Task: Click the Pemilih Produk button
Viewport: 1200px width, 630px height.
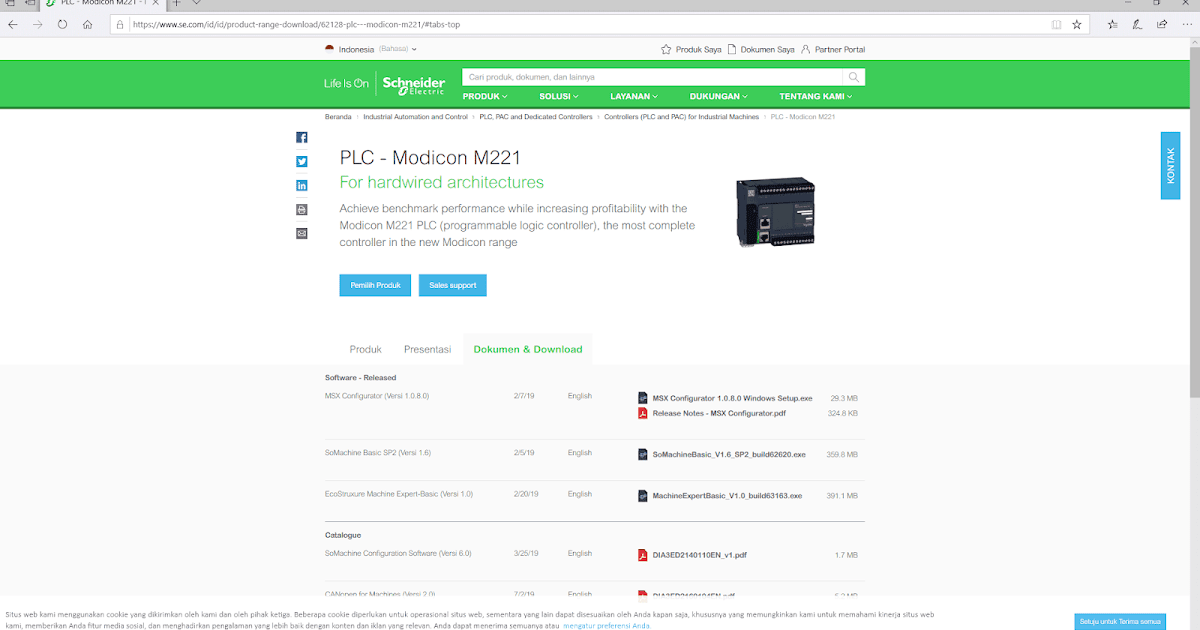Action: [375, 285]
